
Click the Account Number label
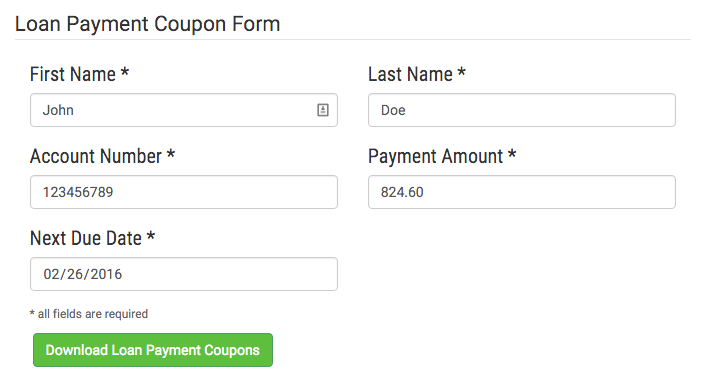(96, 157)
